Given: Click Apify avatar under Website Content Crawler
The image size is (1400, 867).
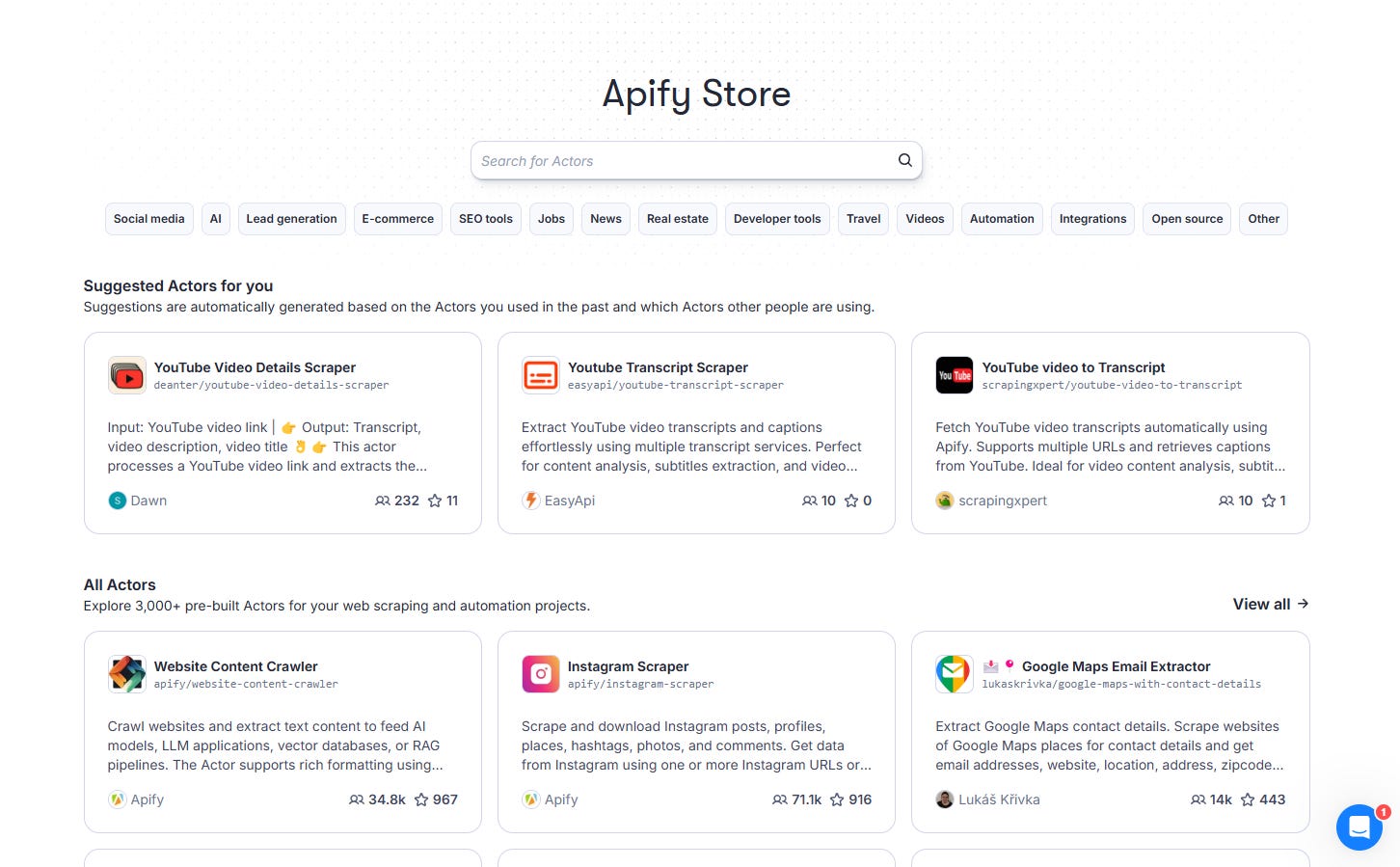Looking at the screenshot, I should 118,799.
